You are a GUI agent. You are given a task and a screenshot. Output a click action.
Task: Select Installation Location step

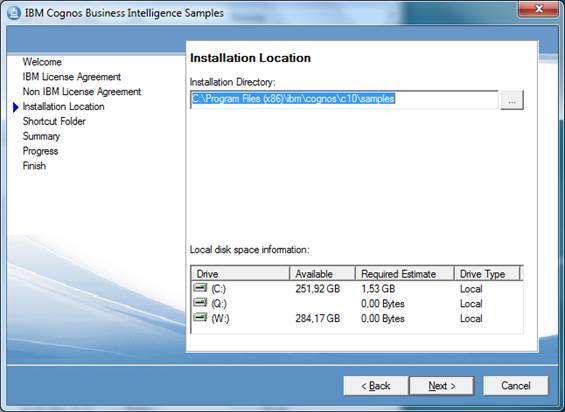[x=63, y=107]
